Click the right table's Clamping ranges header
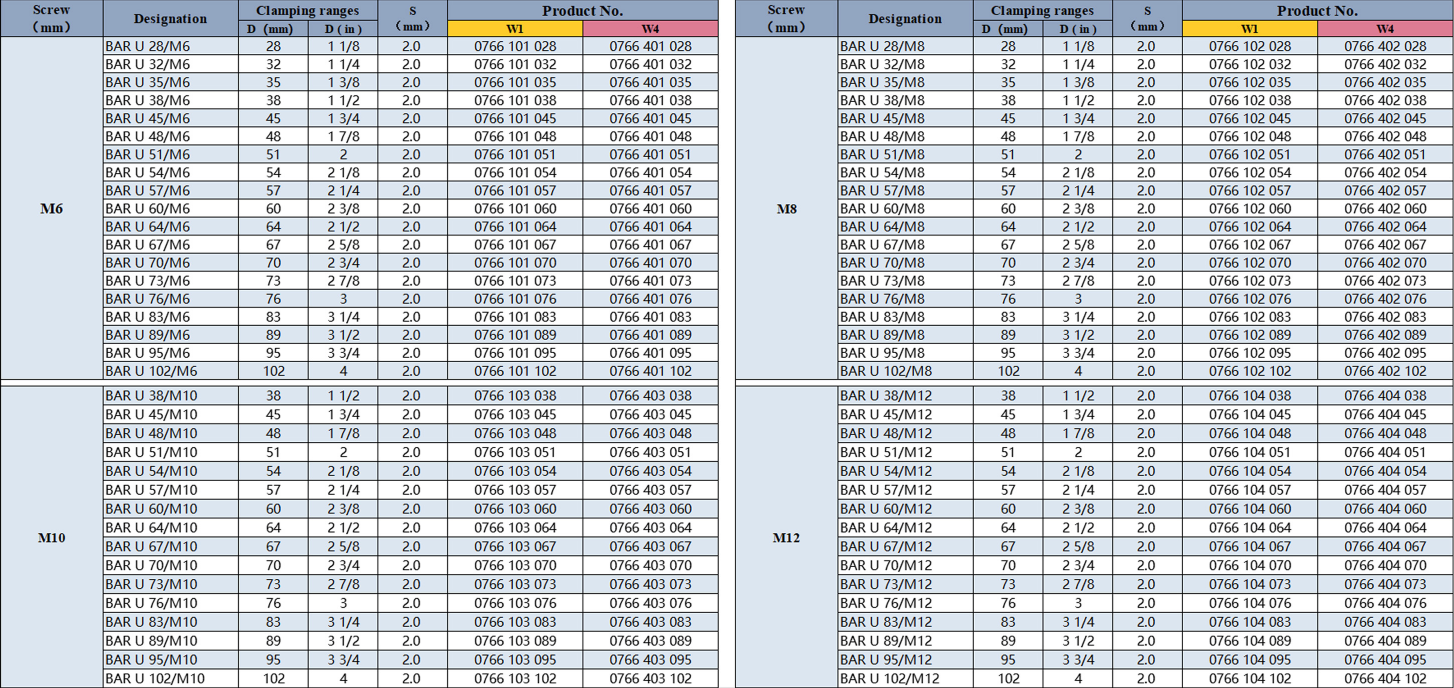 pyautogui.click(x=1042, y=11)
